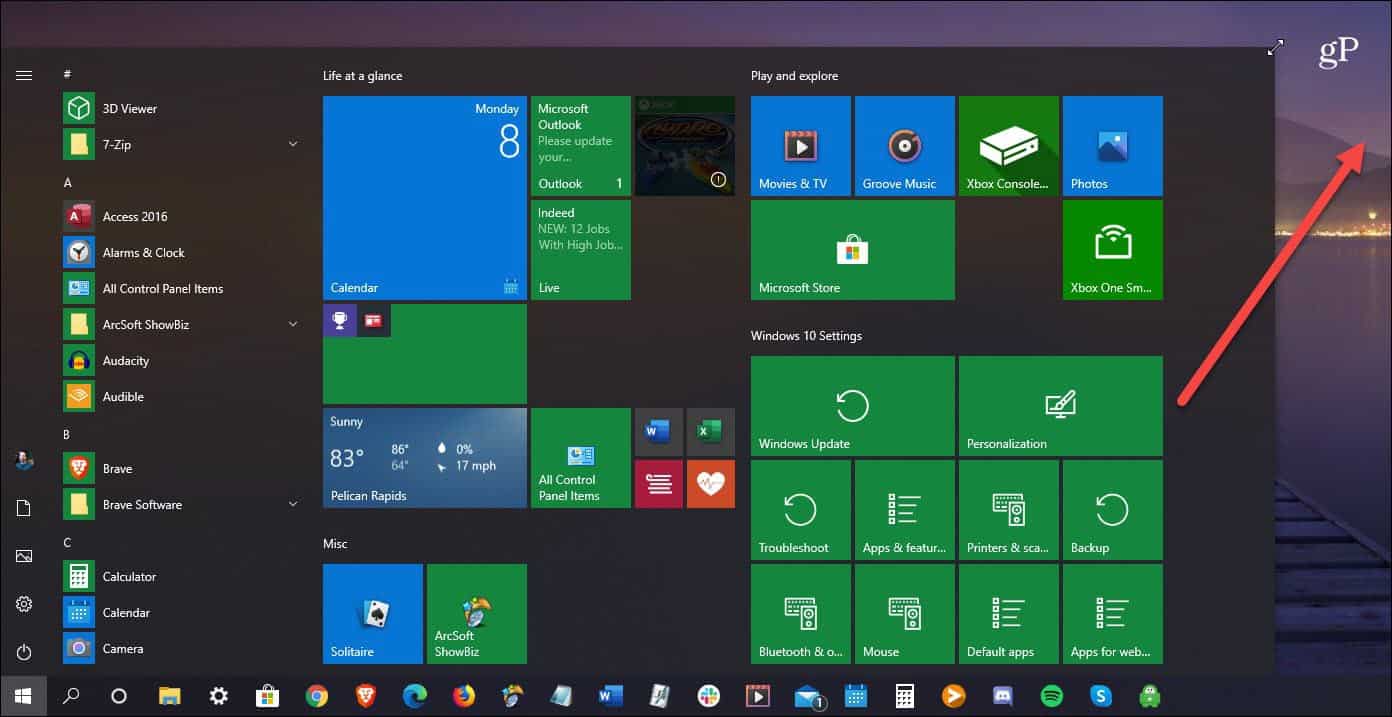Open Spotify from the taskbar
1392x717 pixels.
click(1052, 696)
